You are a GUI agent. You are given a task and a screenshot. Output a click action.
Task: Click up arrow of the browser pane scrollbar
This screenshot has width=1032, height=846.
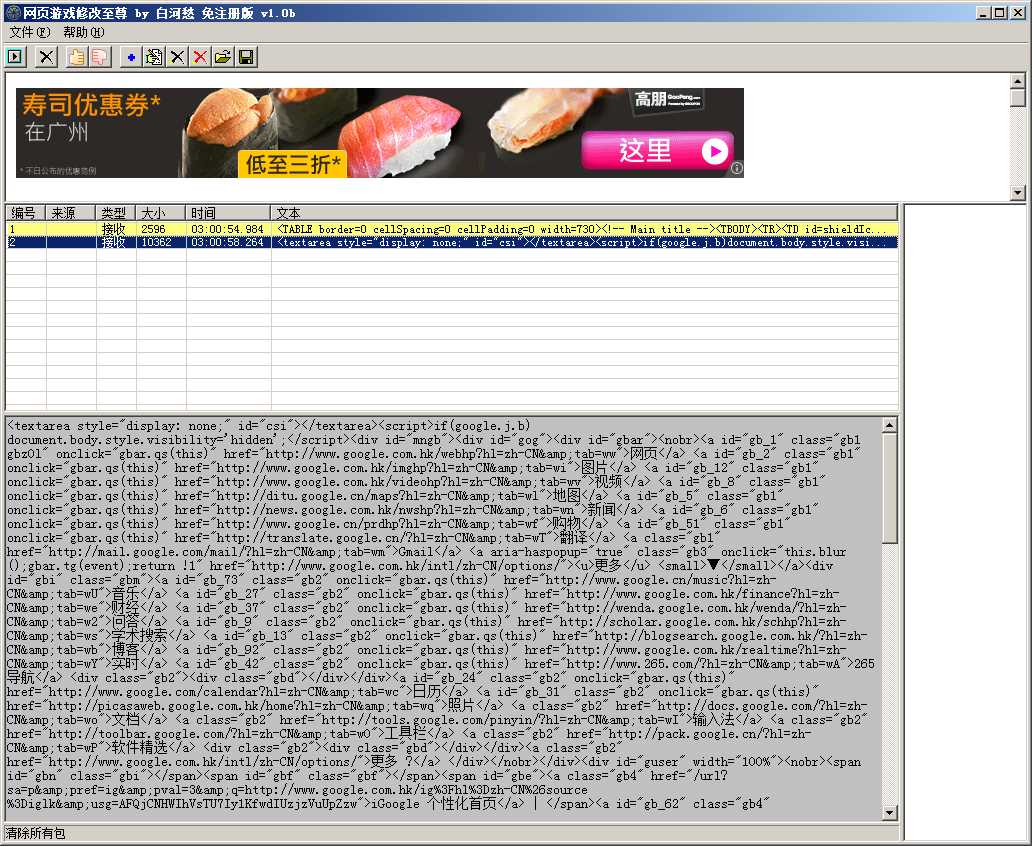[1018, 81]
